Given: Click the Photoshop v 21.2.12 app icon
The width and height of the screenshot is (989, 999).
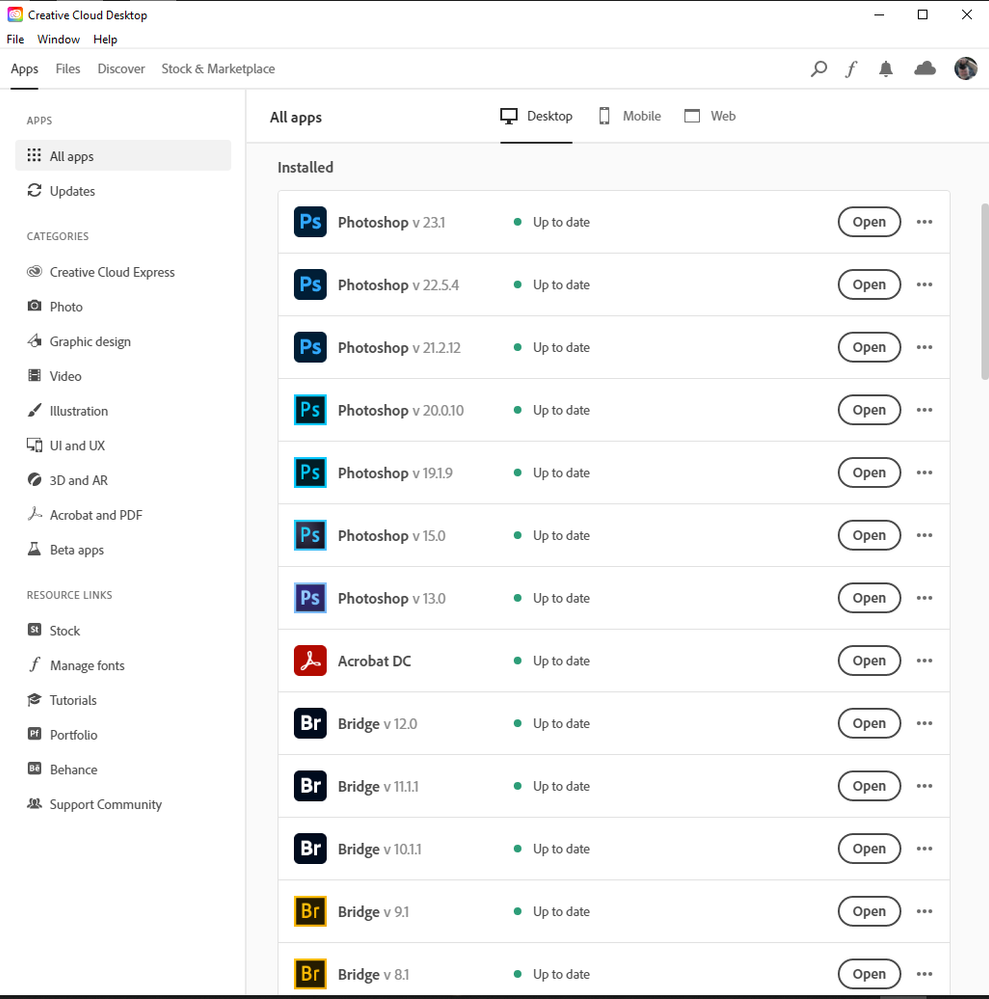Looking at the screenshot, I should (x=310, y=347).
